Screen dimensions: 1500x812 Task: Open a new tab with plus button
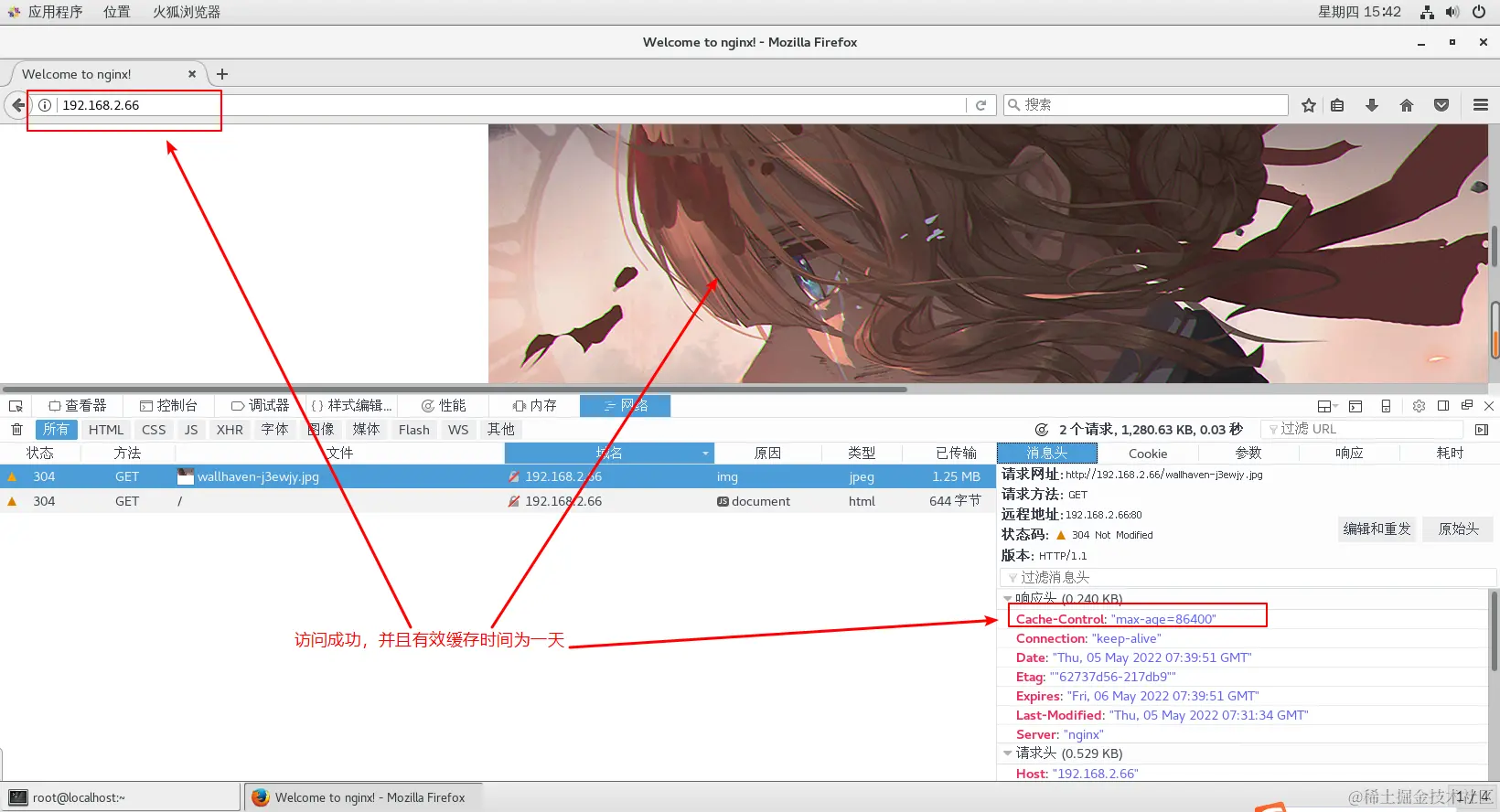(222, 74)
